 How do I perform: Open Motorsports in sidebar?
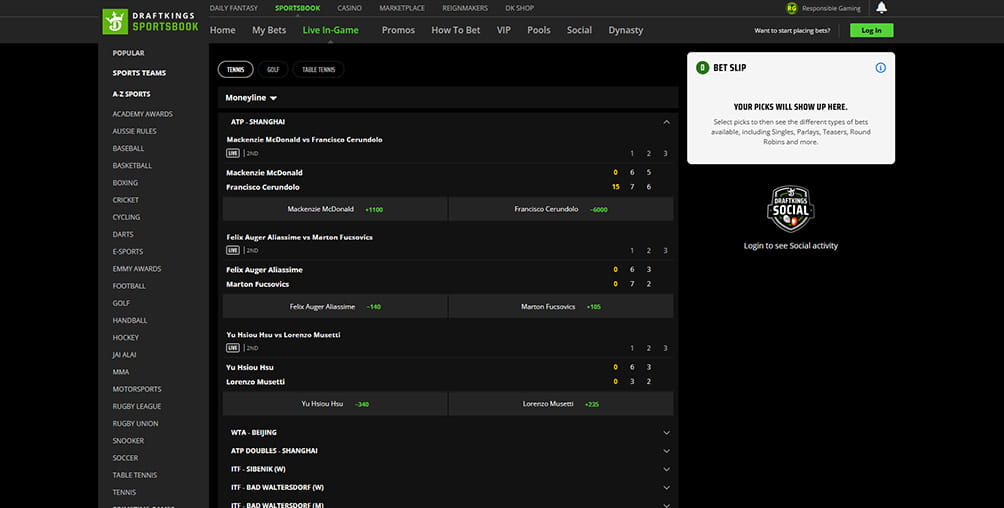click(136, 389)
